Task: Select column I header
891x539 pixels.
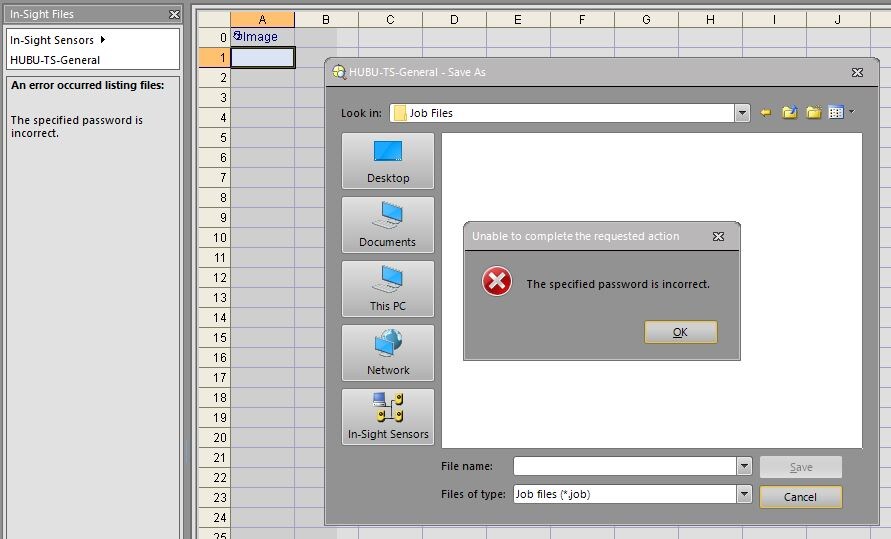Action: tap(775, 19)
